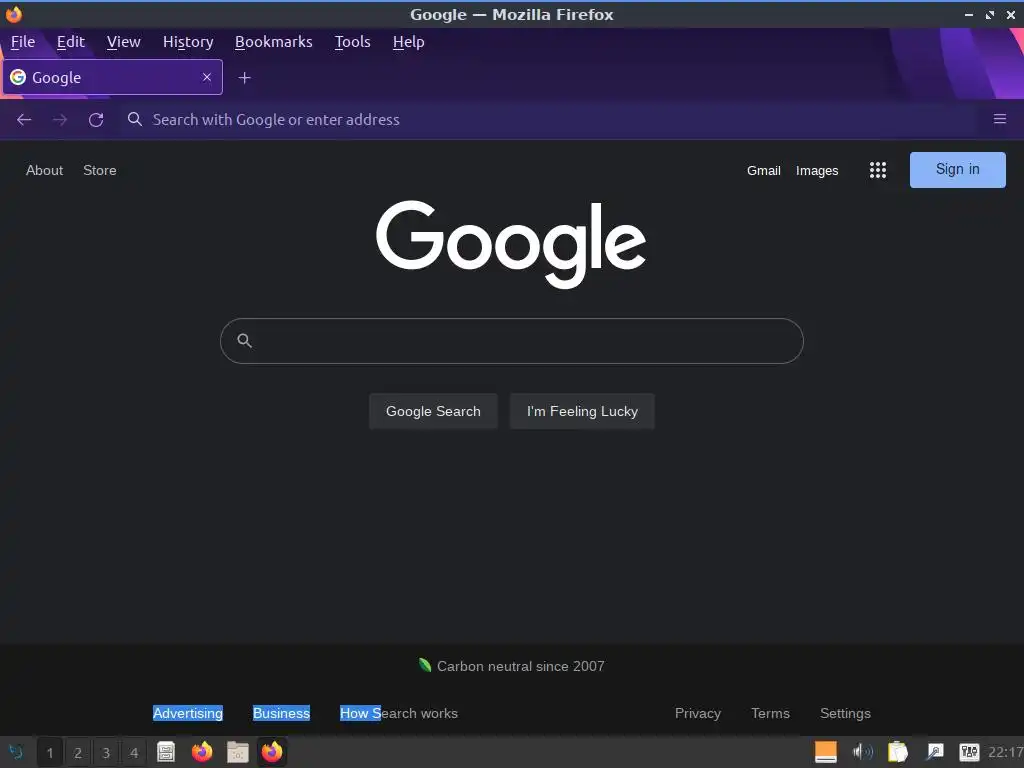Image resolution: width=1024 pixels, height=768 pixels.
Task: Reload the current page
Action: pos(96,120)
